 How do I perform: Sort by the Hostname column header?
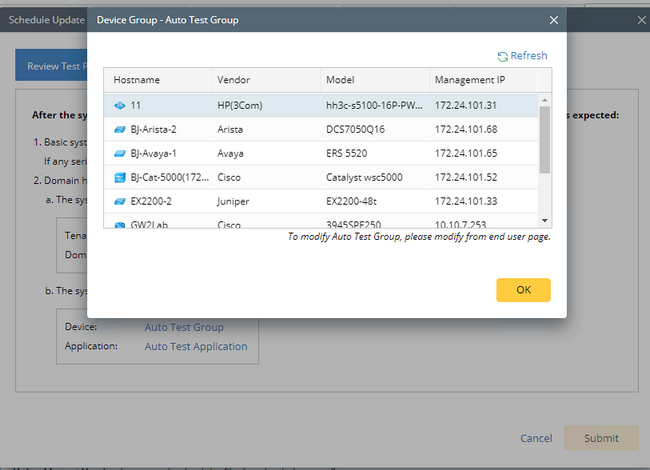pos(137,80)
